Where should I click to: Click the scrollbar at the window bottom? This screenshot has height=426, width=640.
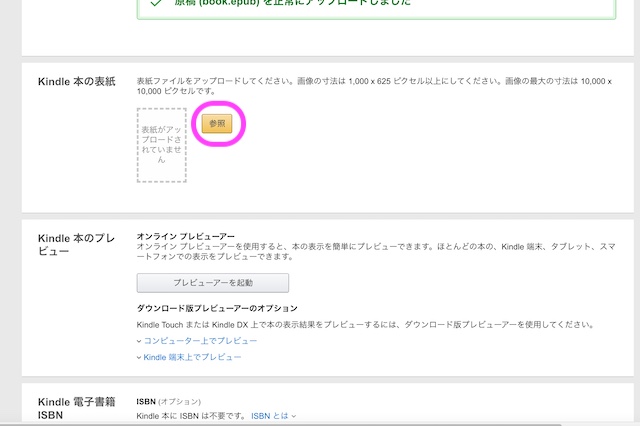click(x=320, y=423)
